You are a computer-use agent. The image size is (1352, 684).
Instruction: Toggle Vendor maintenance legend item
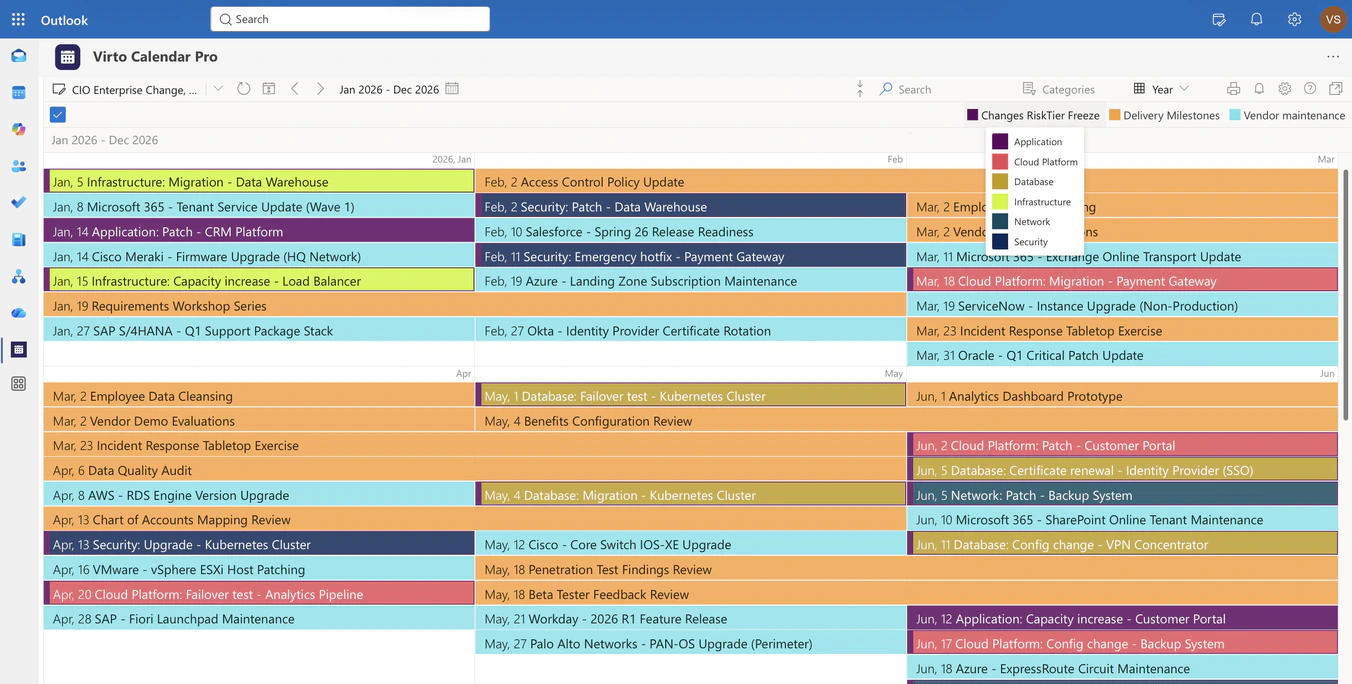1287,115
